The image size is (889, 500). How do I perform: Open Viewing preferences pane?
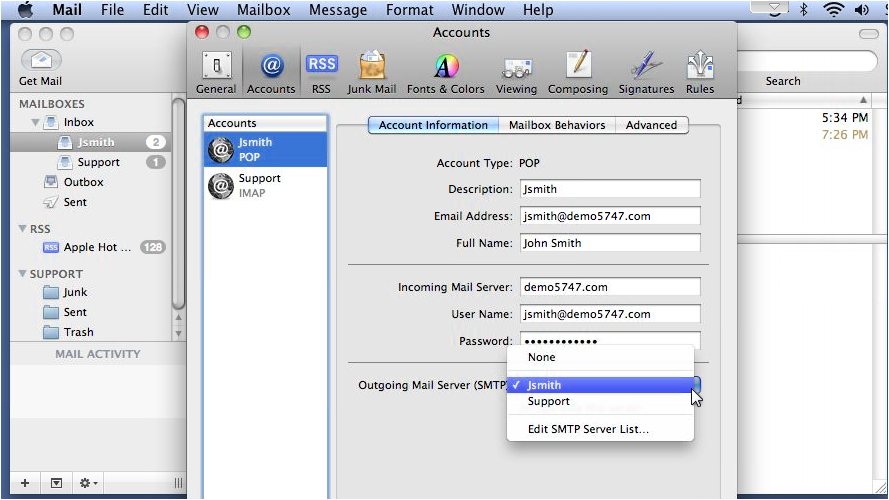[516, 73]
